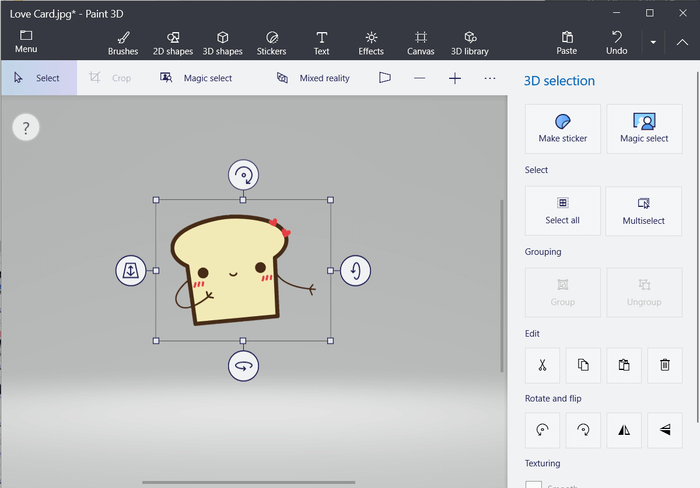Expand the dropdown arrow beside Undo
Image resolution: width=700 pixels, height=488 pixels.
[x=652, y=42]
